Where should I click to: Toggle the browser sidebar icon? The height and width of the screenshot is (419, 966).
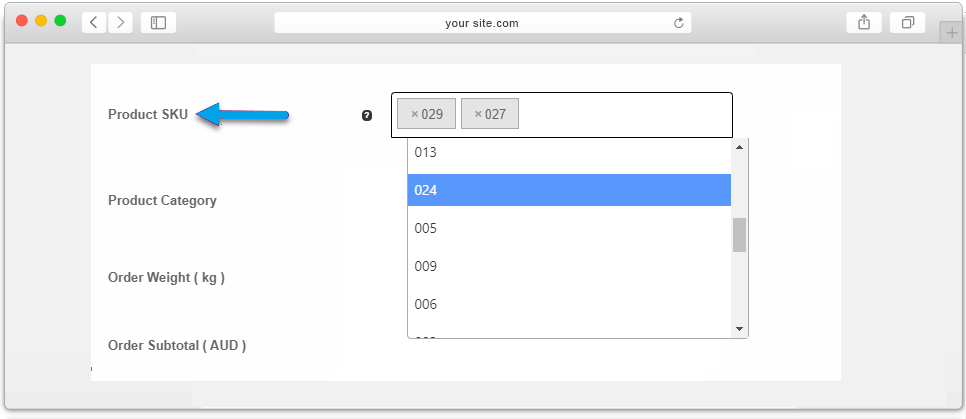point(158,23)
